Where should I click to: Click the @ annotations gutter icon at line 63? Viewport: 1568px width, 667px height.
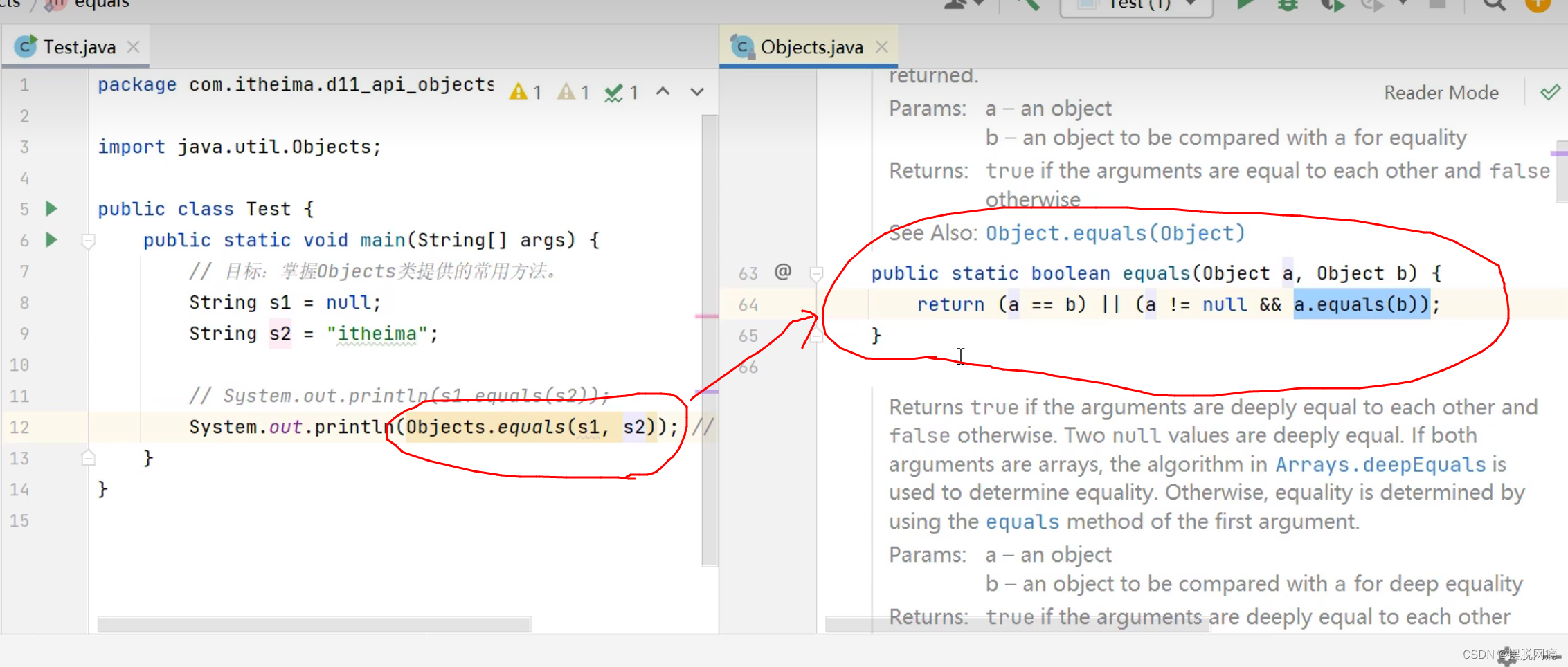[783, 271]
